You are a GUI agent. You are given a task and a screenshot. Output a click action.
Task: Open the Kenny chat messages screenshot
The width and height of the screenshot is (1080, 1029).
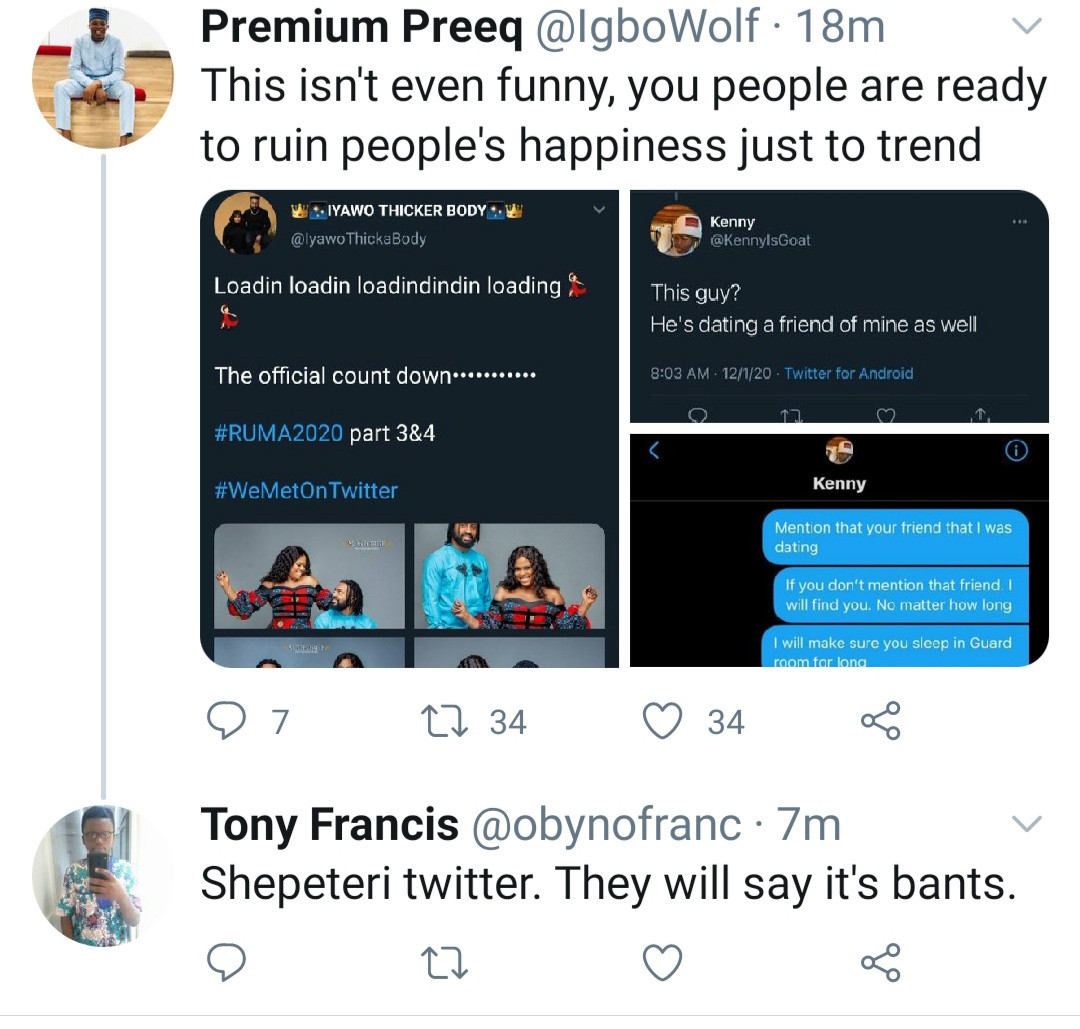point(839,549)
